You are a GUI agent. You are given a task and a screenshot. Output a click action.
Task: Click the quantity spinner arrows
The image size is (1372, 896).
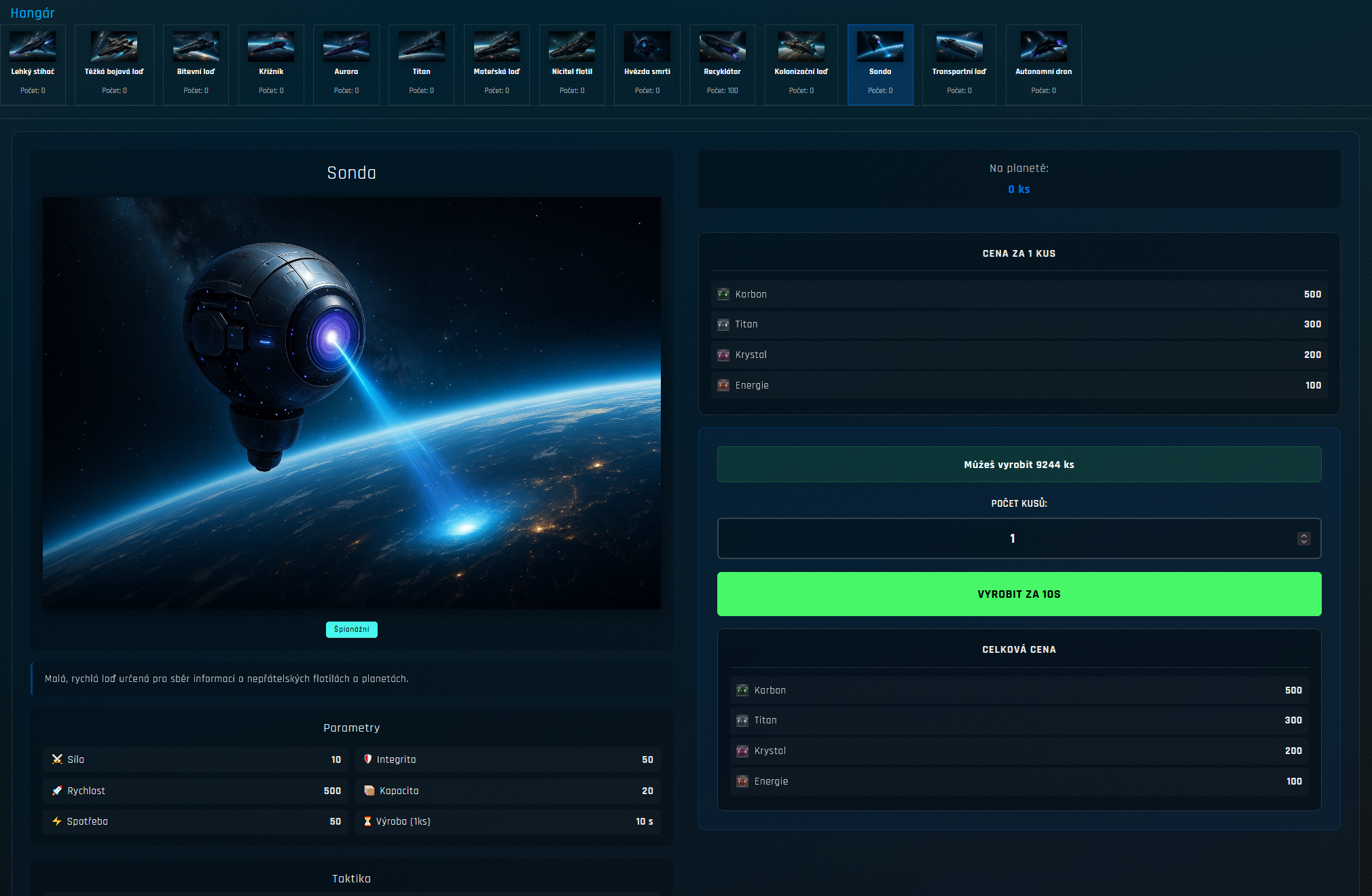click(x=1303, y=539)
